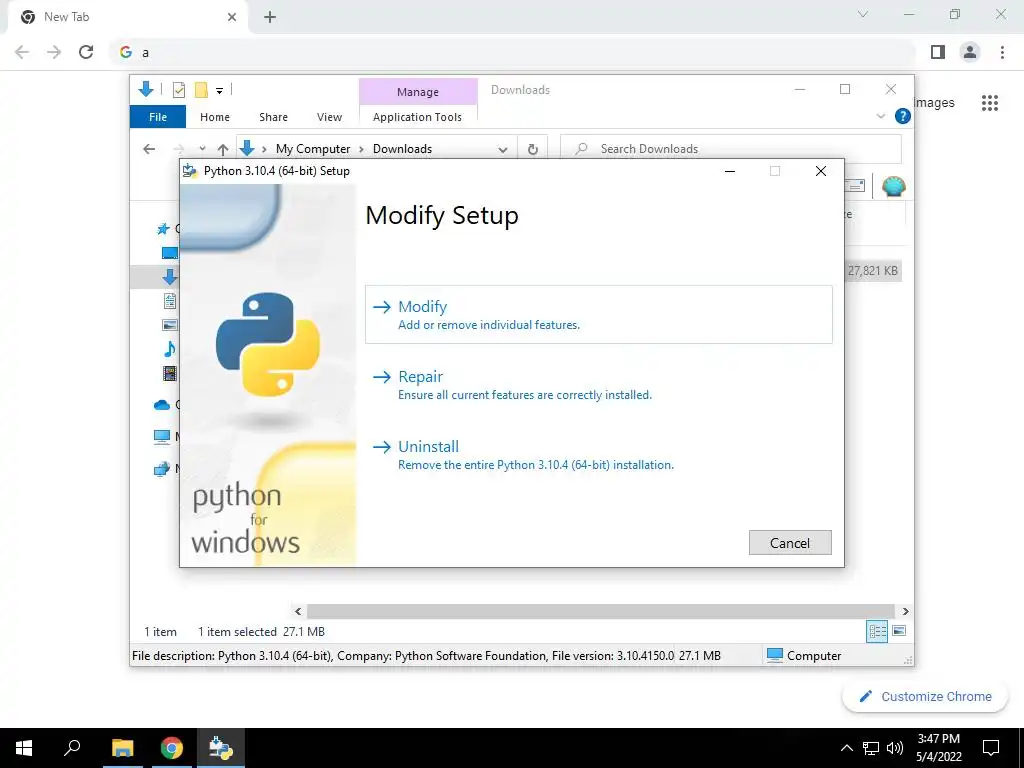
Task: Select Downloads arrow in Explorer sidebar
Action: pos(170,277)
